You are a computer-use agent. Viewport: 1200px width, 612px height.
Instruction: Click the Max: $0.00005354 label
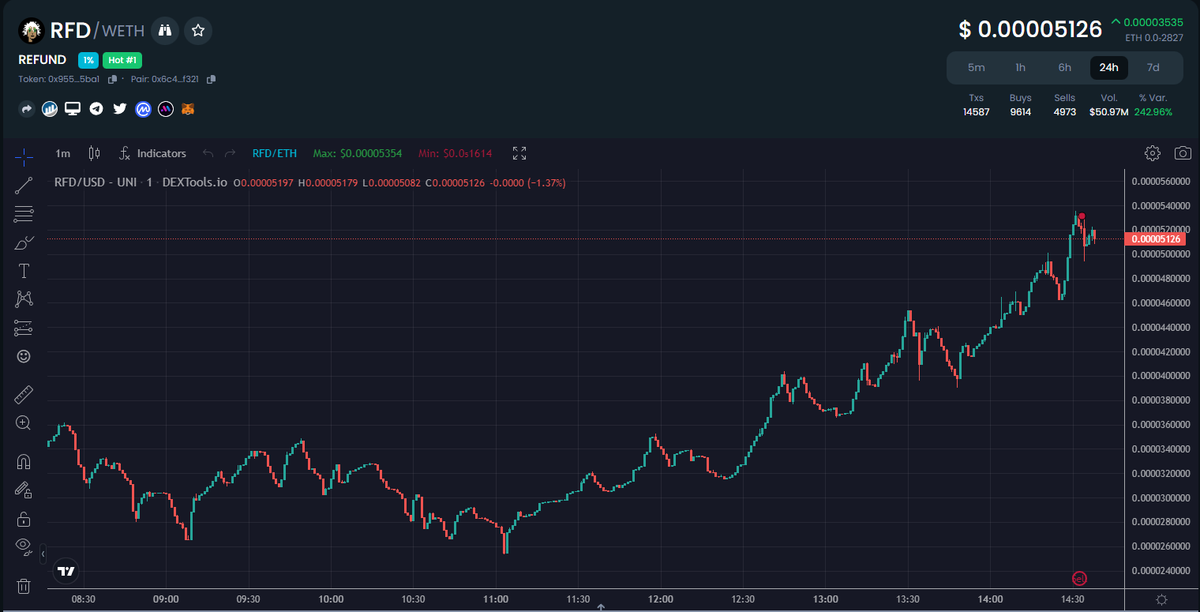tap(357, 153)
